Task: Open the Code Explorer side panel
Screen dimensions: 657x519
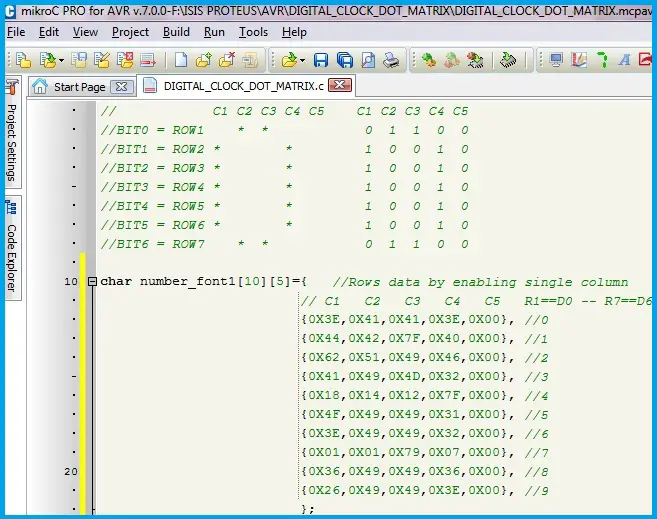Action: pos(12,248)
